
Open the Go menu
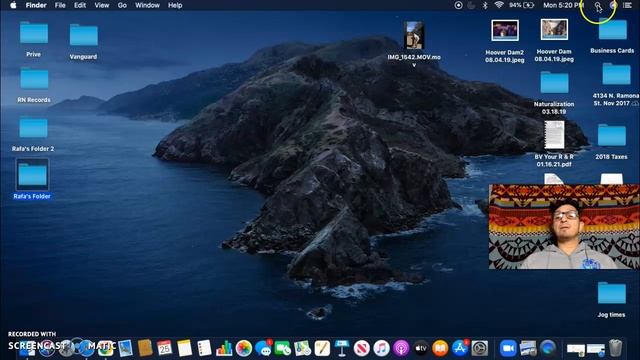[x=122, y=5]
